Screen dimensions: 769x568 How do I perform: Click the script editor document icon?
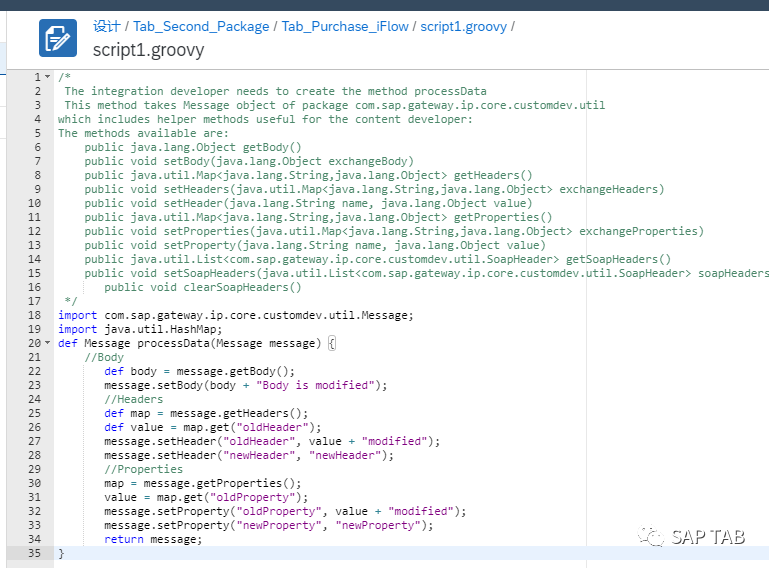click(x=58, y=38)
